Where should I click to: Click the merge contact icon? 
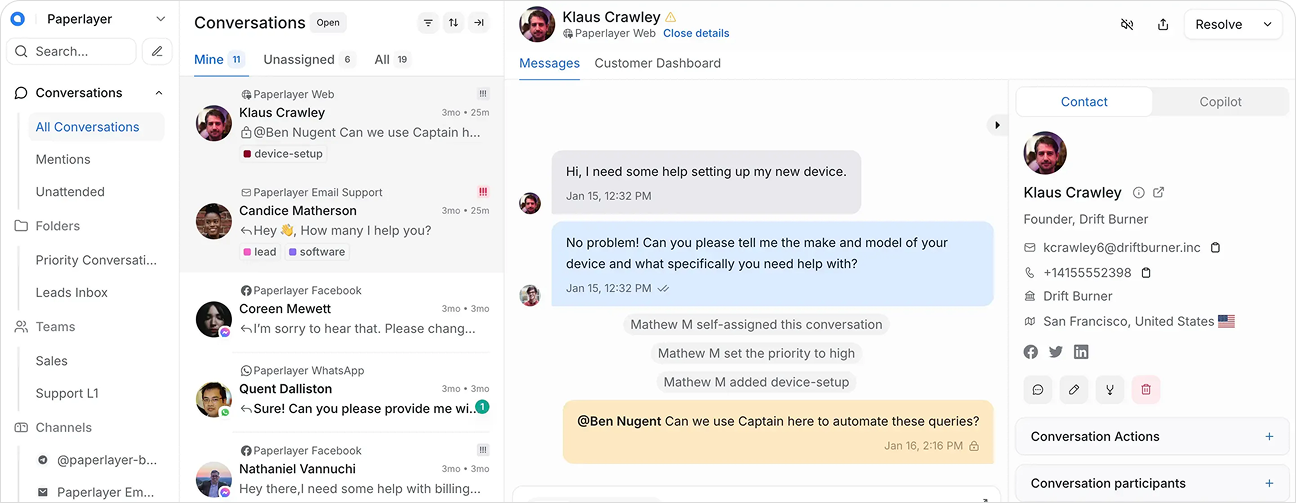(x=1110, y=389)
